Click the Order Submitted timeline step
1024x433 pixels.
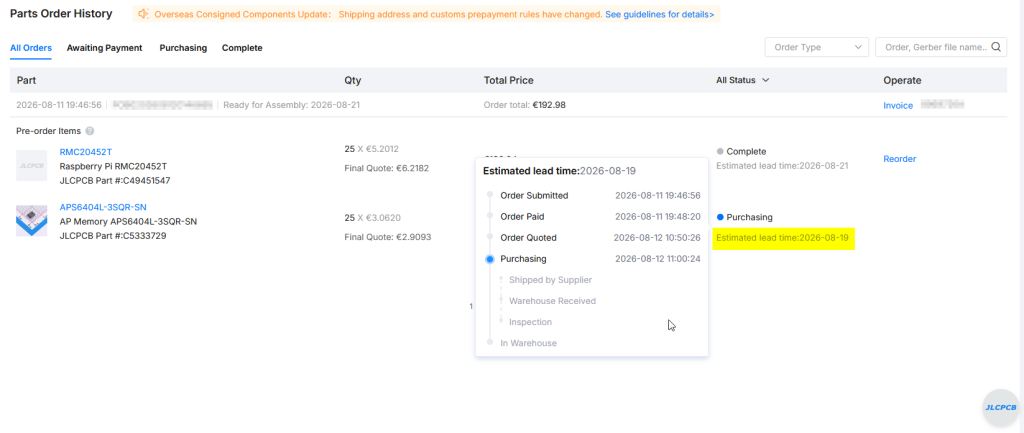(534, 195)
